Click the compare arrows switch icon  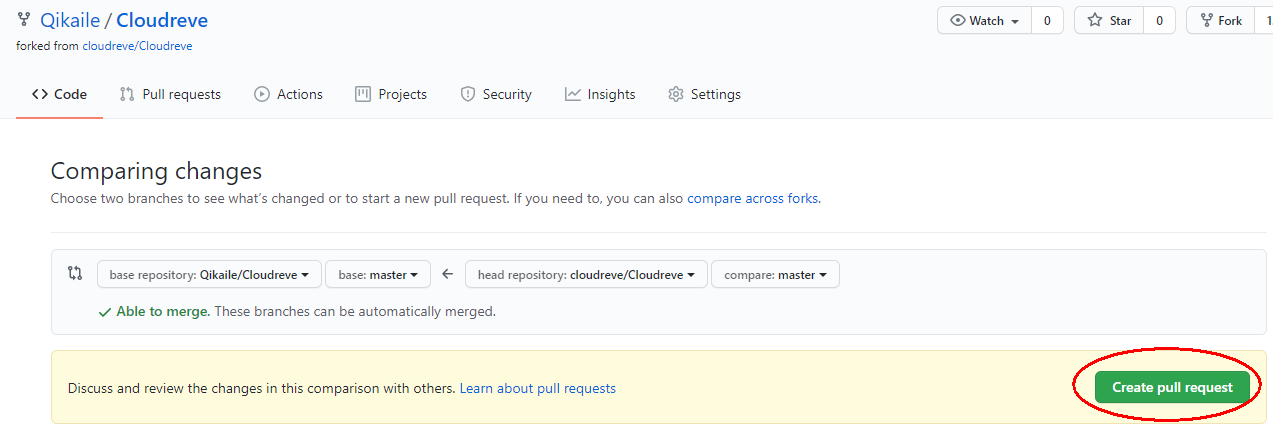click(74, 273)
